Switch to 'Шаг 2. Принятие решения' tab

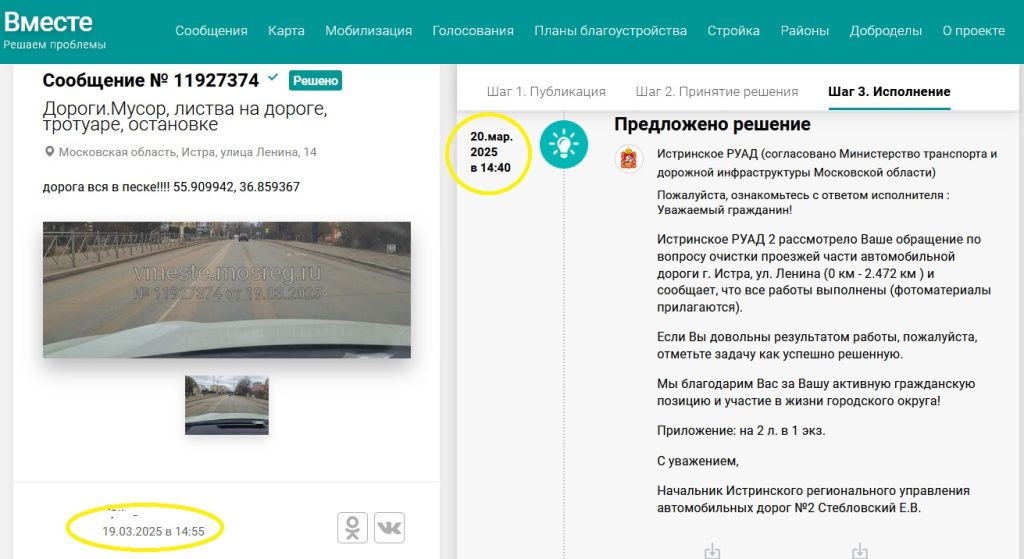coord(716,91)
